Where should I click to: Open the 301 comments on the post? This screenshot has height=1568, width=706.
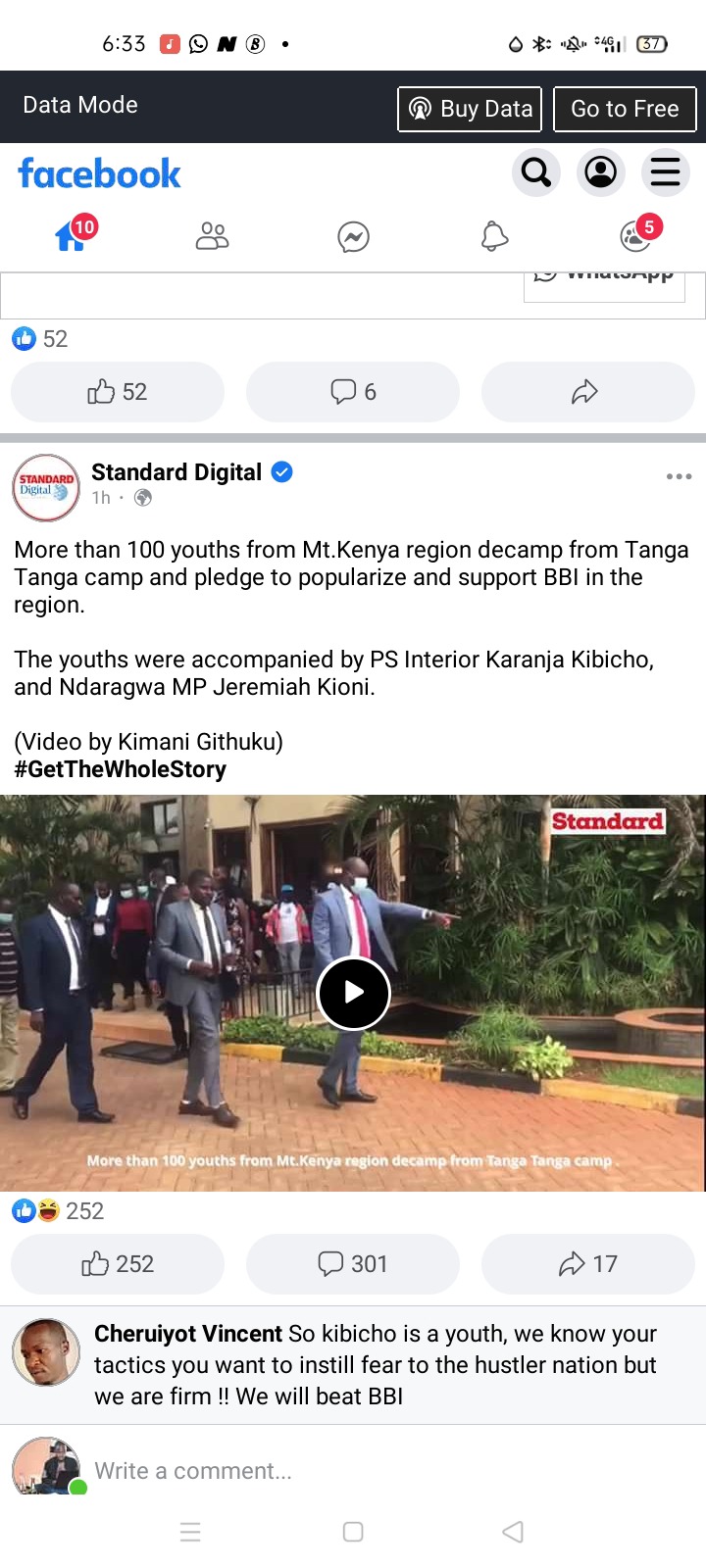pos(353,1264)
